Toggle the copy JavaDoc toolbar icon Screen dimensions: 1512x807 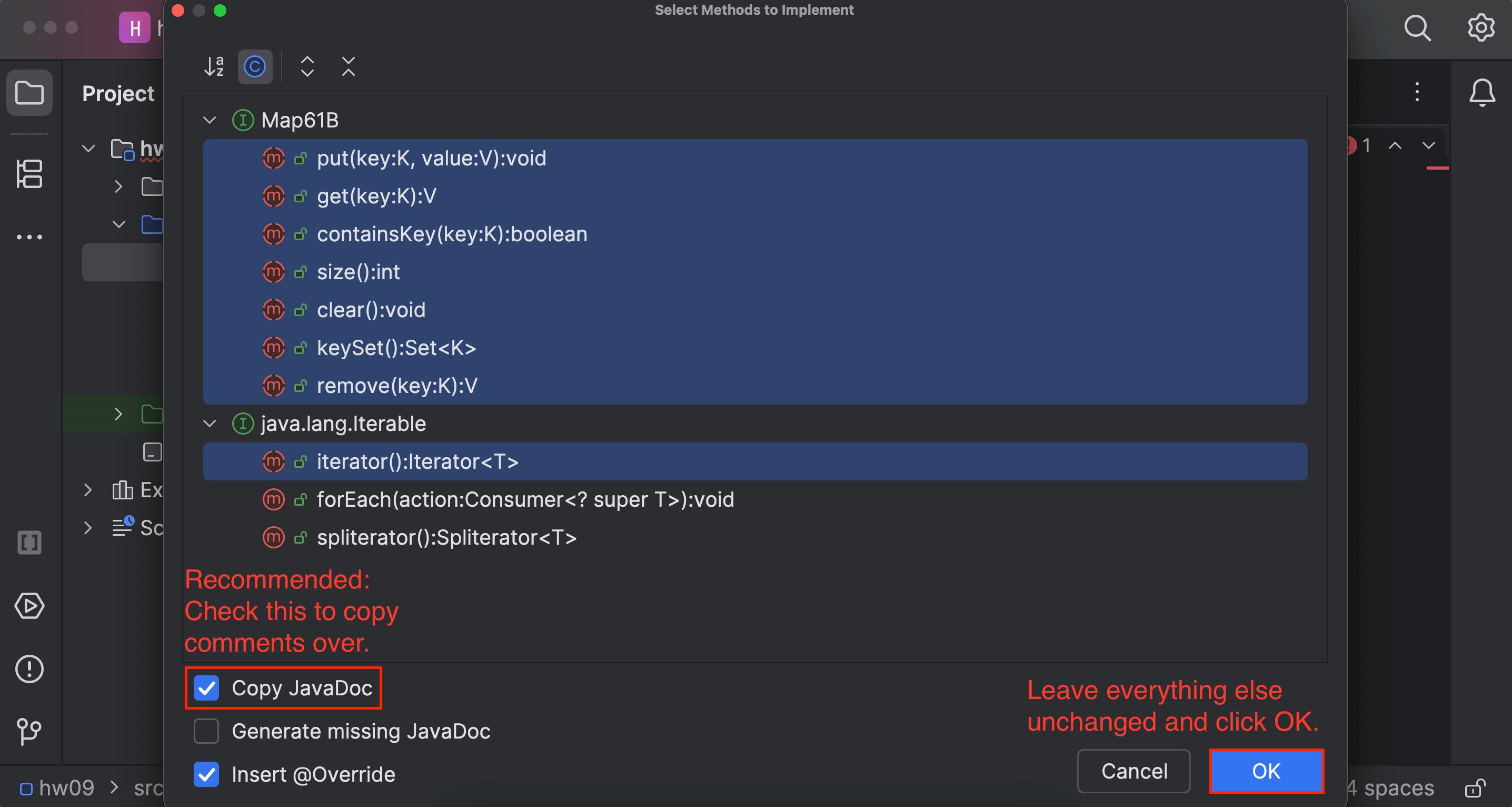(255, 67)
